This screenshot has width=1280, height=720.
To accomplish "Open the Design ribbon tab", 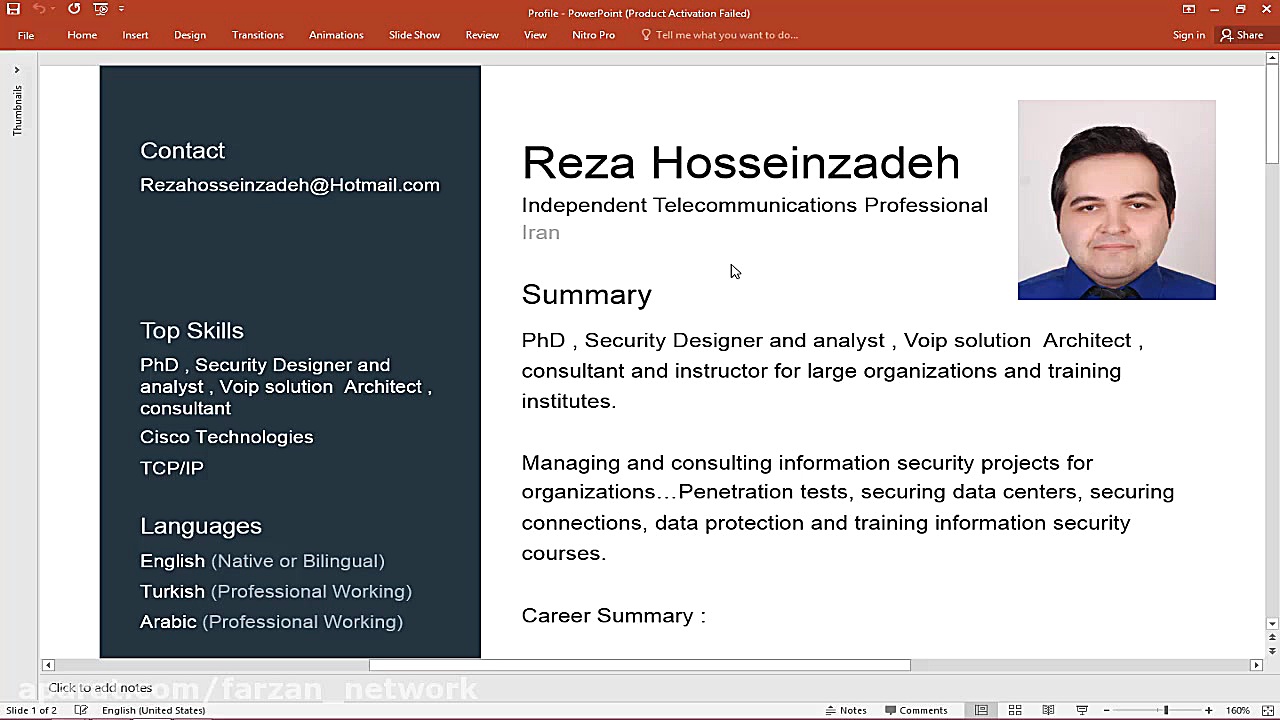I will tap(190, 35).
